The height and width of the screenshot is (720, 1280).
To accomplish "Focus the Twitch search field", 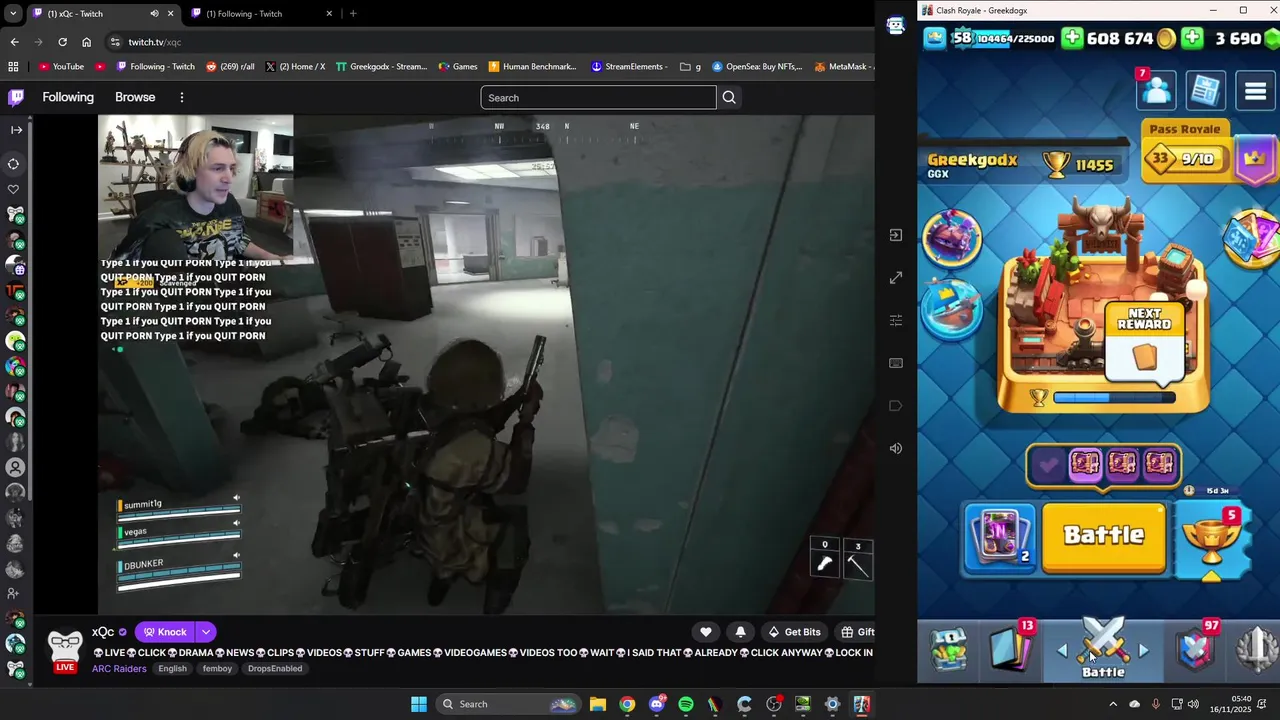I will 598,97.
